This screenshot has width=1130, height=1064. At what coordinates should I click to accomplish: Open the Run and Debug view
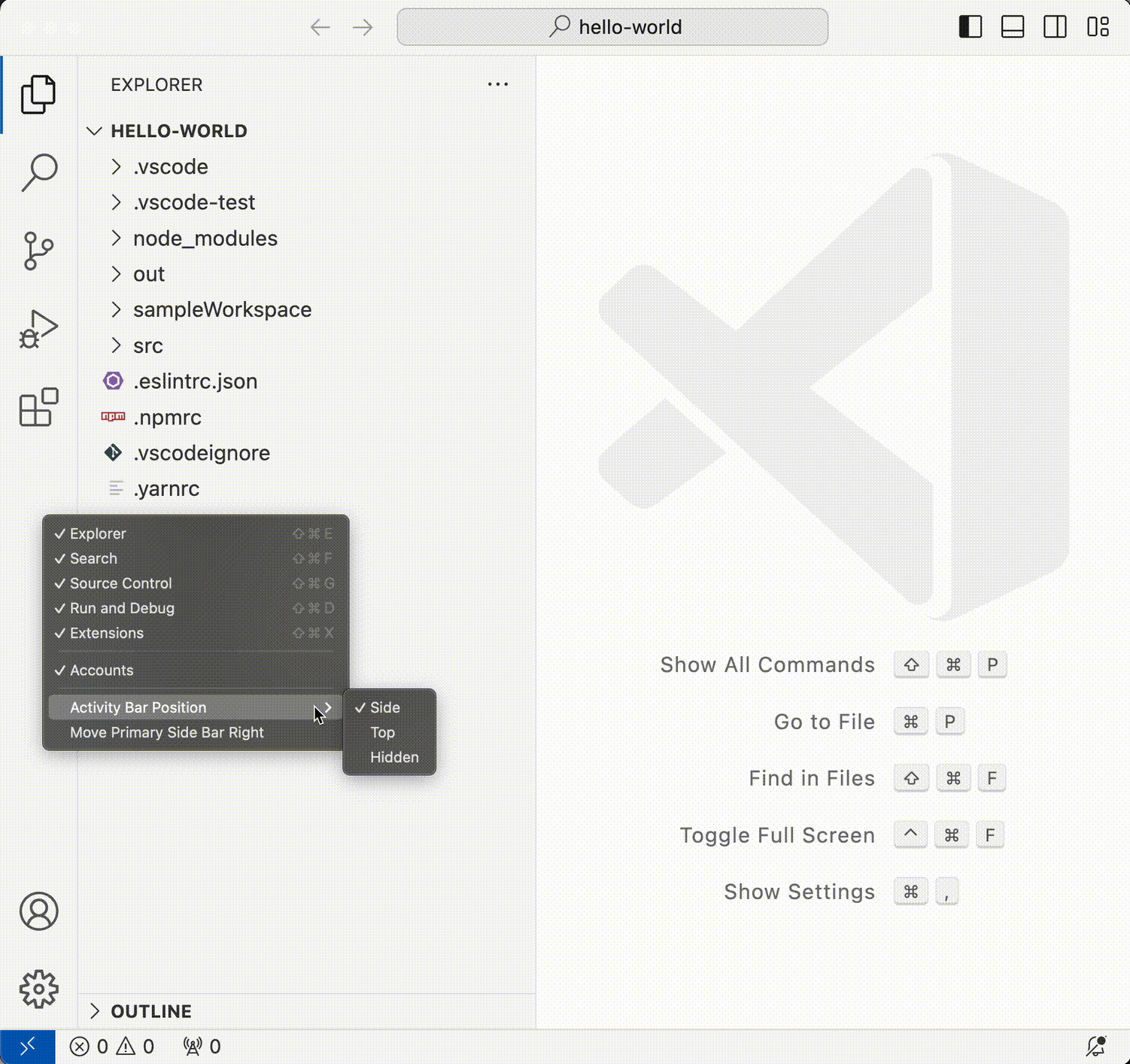[x=38, y=329]
